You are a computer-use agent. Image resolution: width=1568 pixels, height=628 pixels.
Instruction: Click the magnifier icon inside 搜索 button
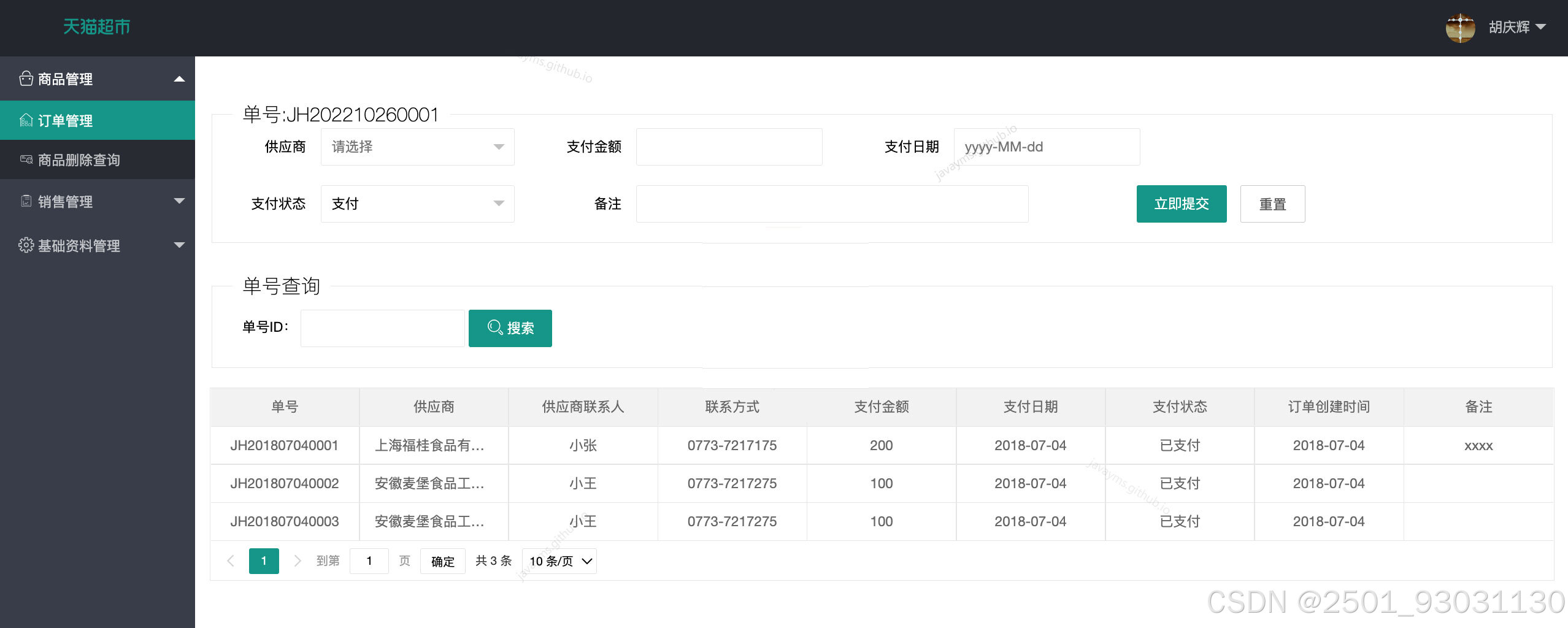[x=494, y=327]
